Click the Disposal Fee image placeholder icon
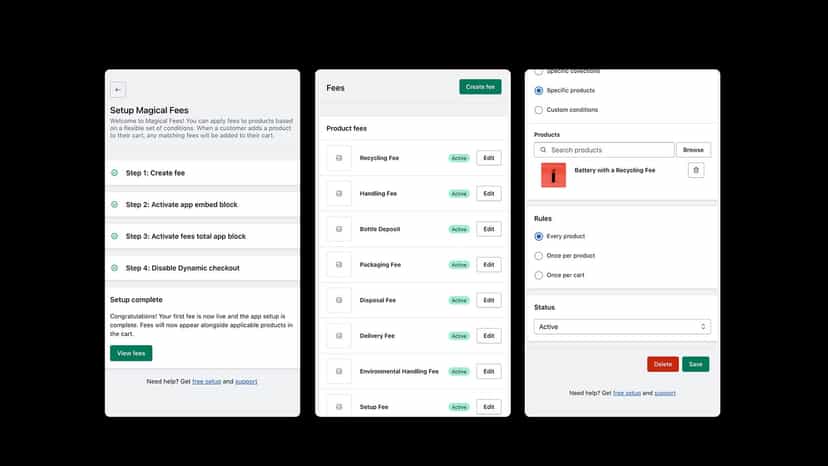This screenshot has width=828, height=466. click(x=339, y=300)
